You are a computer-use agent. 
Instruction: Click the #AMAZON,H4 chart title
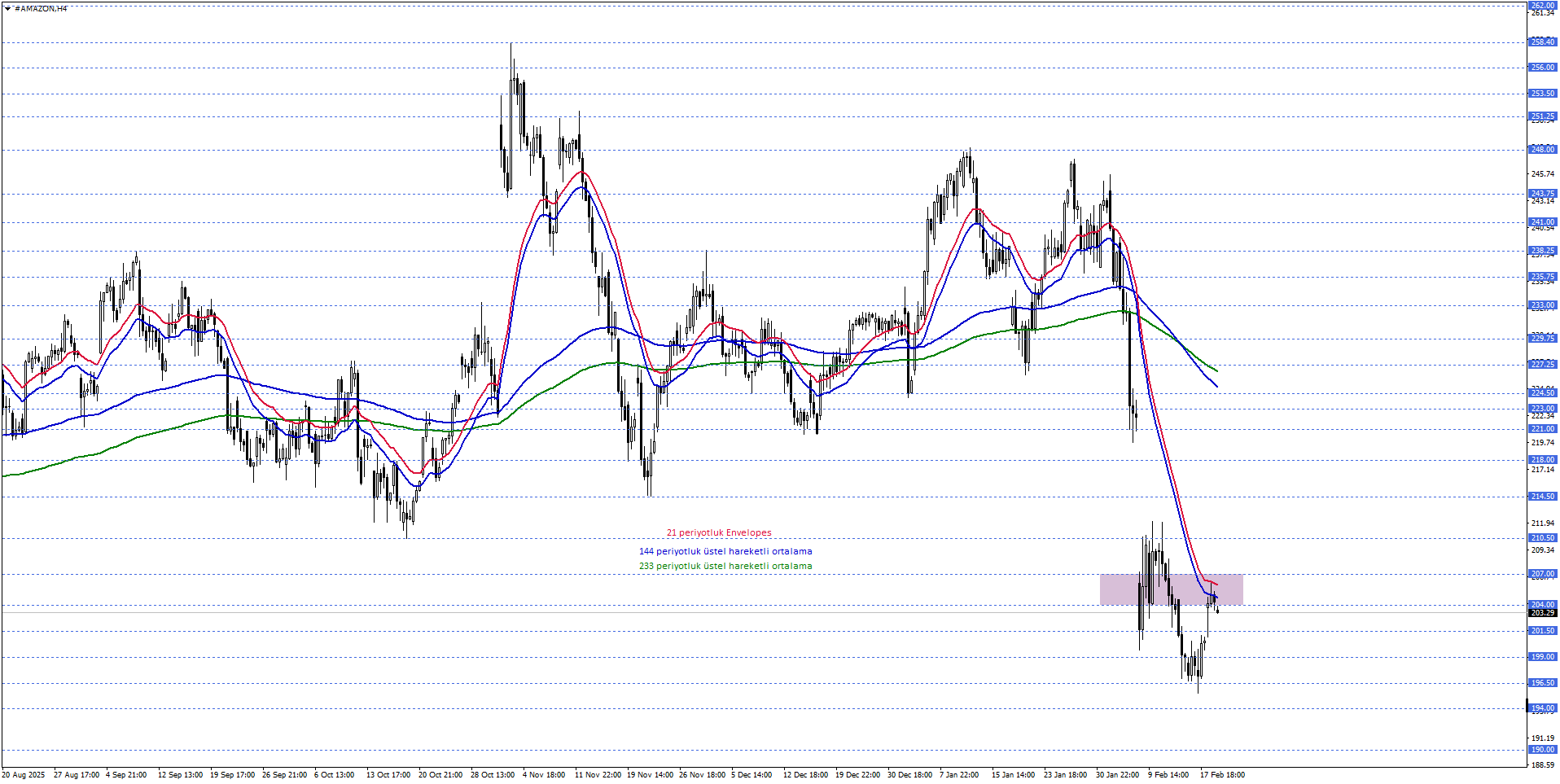pos(41,9)
